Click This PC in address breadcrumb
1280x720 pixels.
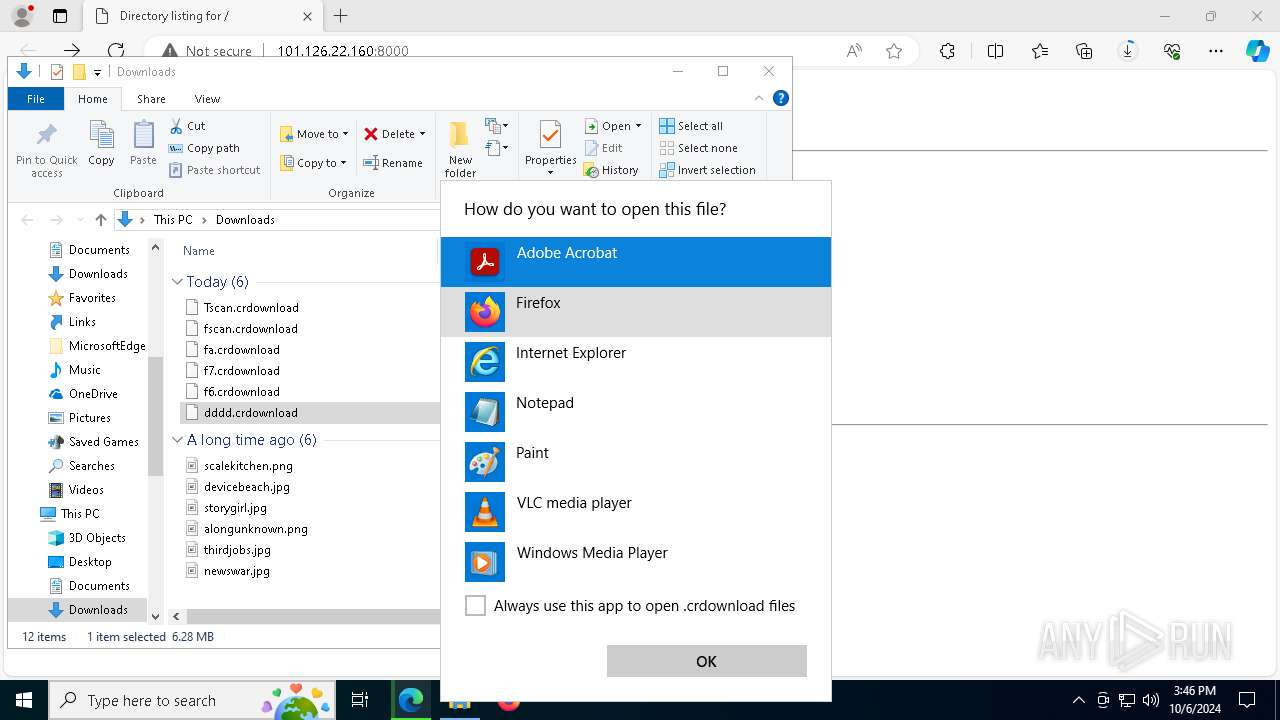tap(173, 220)
